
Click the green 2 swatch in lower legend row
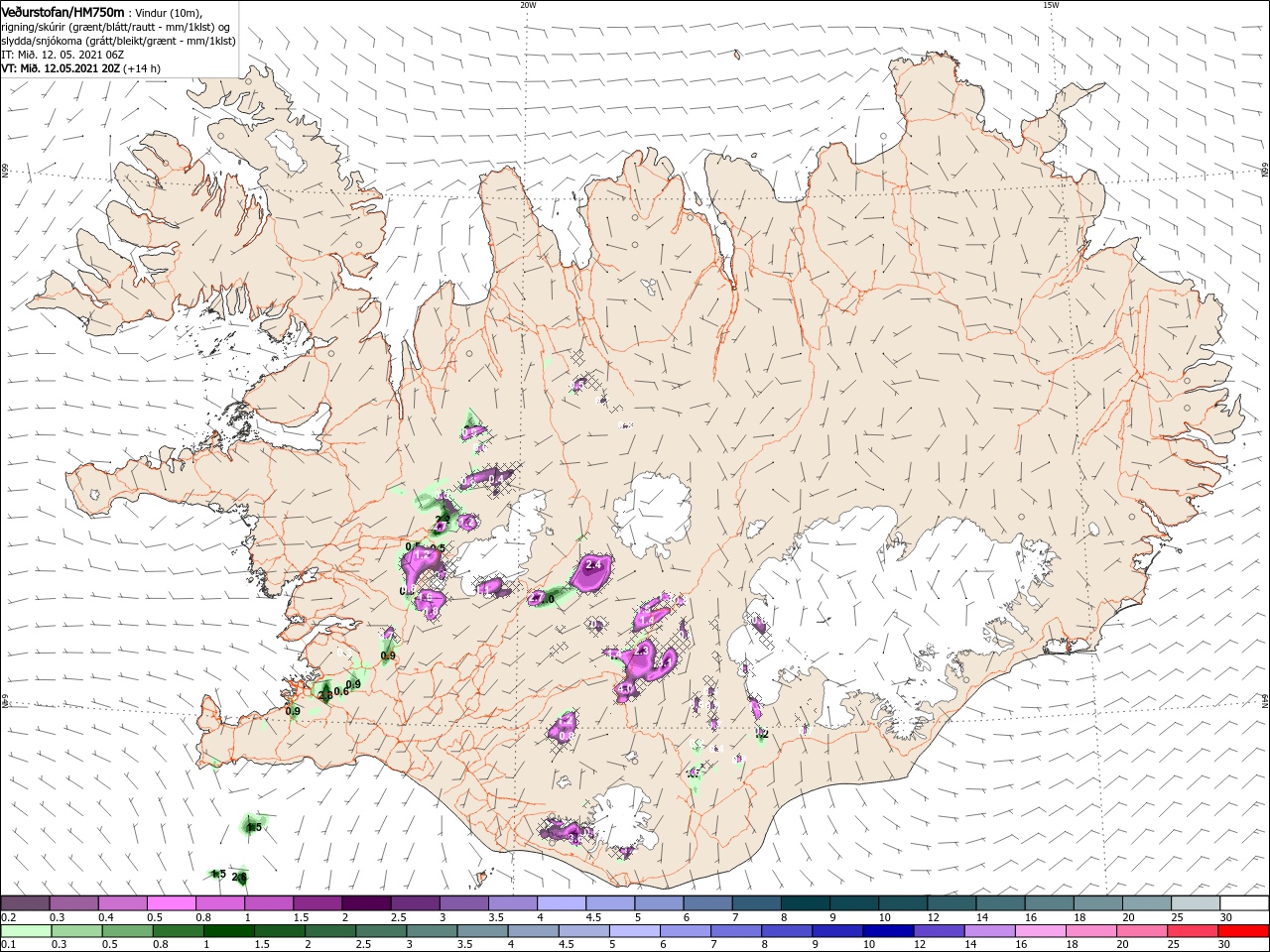[x=329, y=931]
